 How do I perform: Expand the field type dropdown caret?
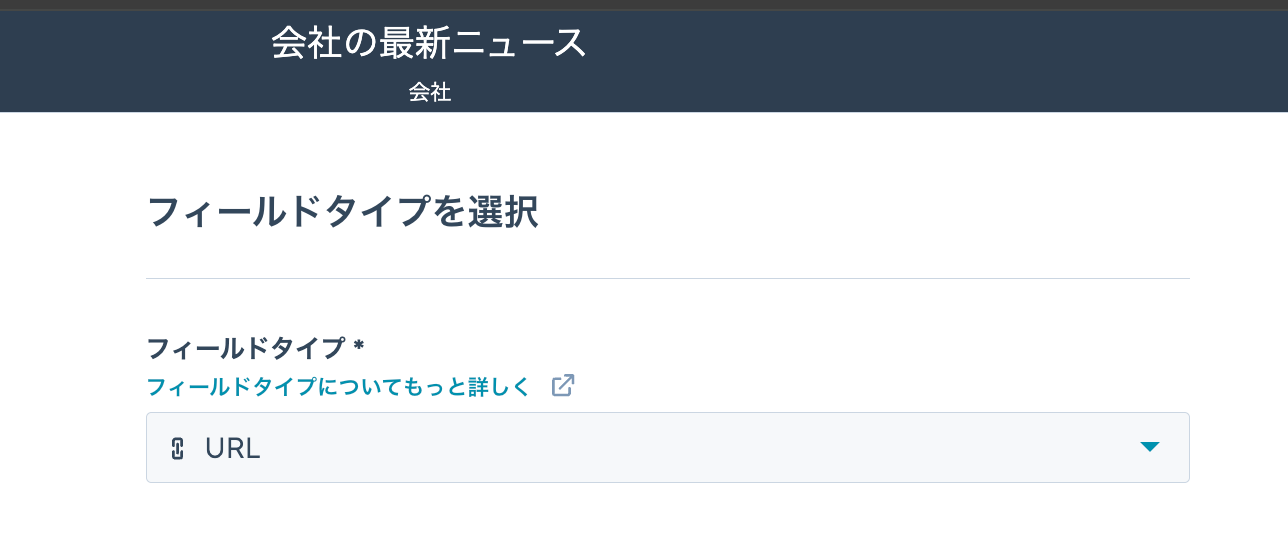point(1150,447)
